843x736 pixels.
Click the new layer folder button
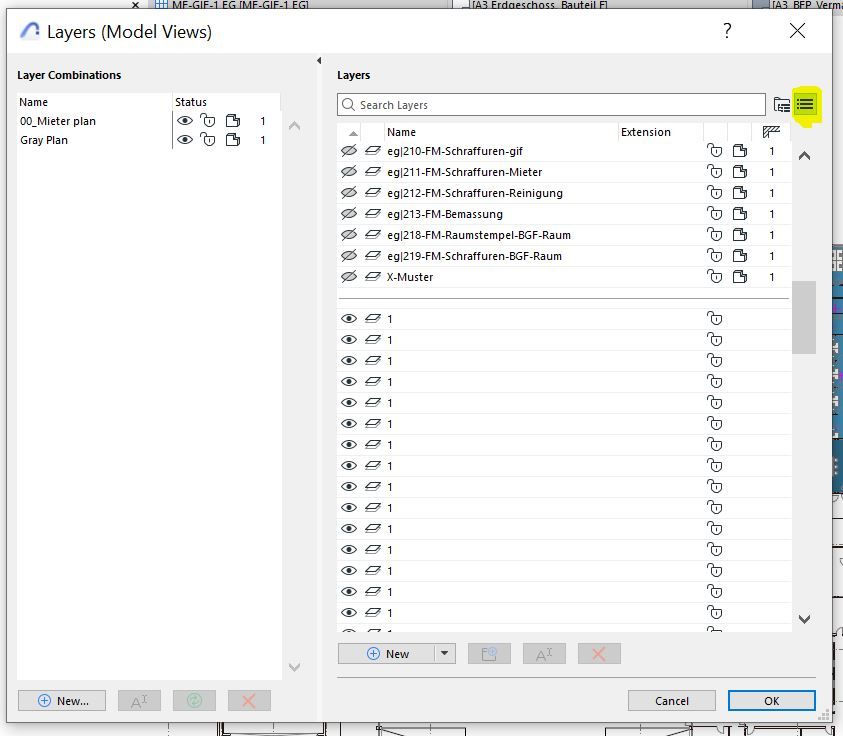point(489,654)
